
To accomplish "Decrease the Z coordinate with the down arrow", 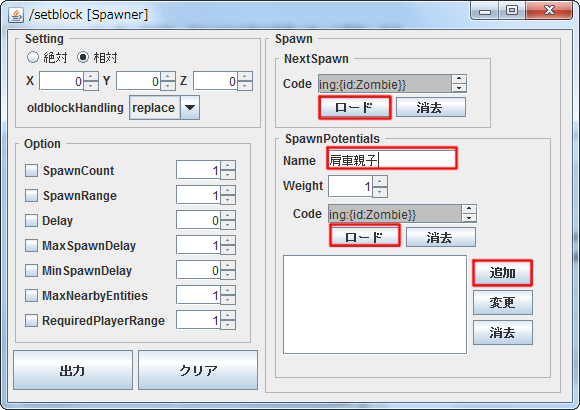I will click(245, 86).
